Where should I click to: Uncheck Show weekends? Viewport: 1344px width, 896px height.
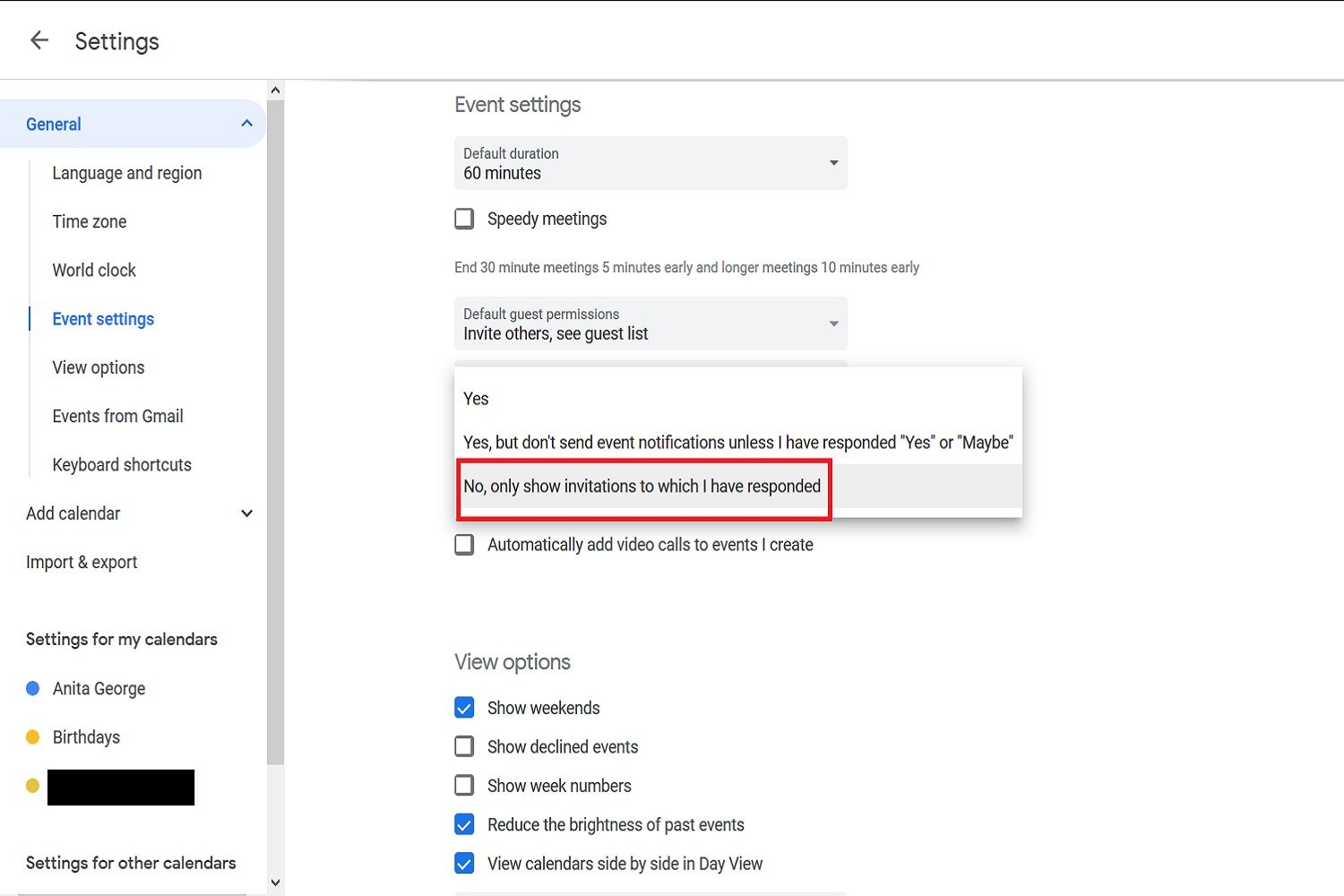pyautogui.click(x=464, y=708)
